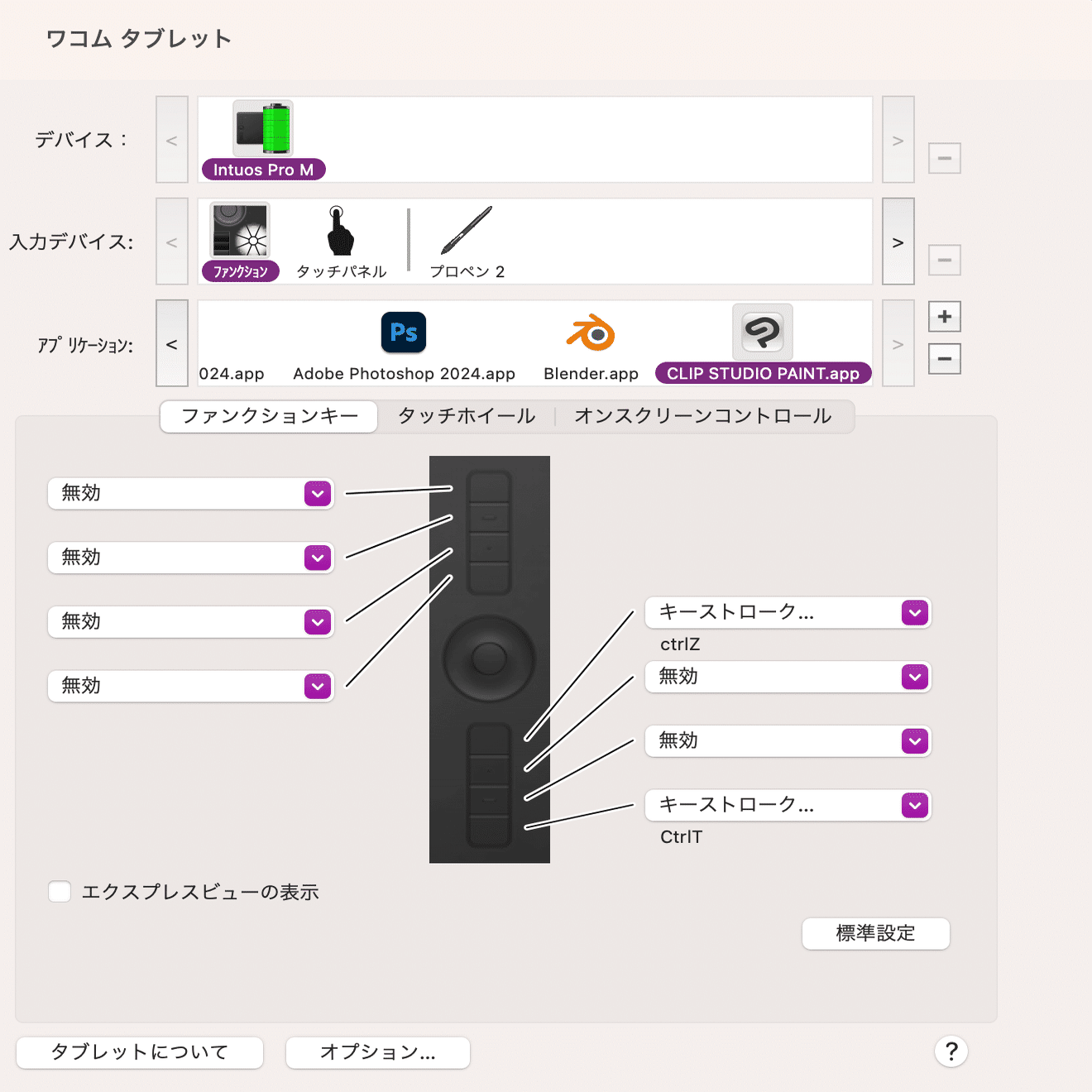Switch to the タッチホイール tab
Screen dimensions: 1092x1092
tap(466, 416)
